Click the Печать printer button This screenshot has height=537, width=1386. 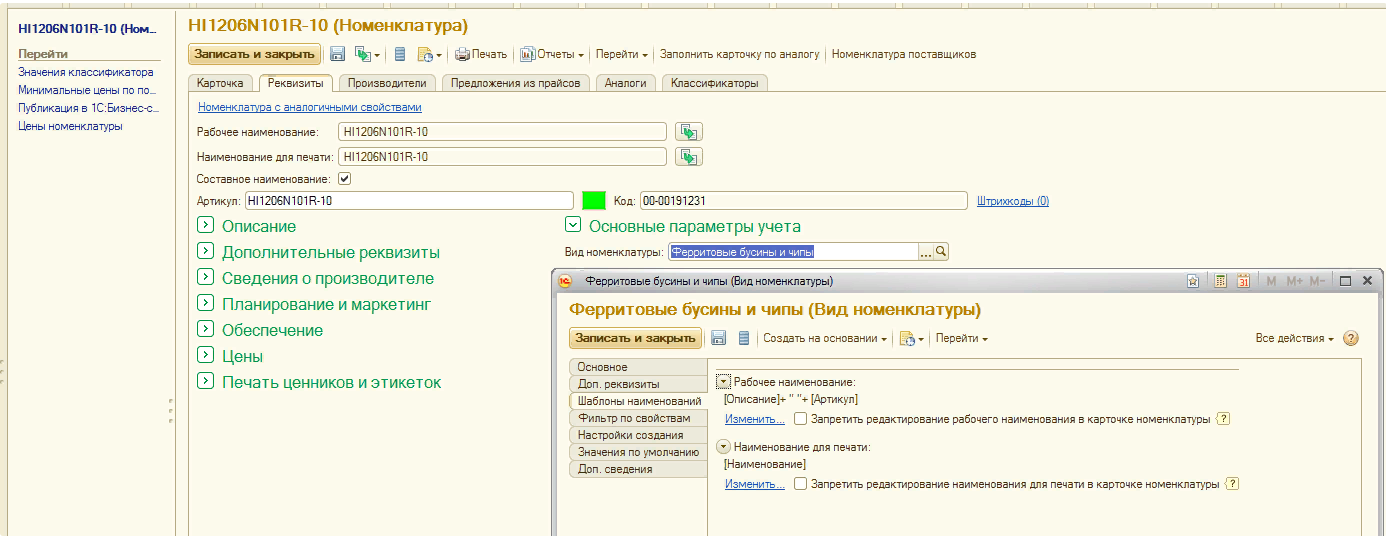[481, 54]
